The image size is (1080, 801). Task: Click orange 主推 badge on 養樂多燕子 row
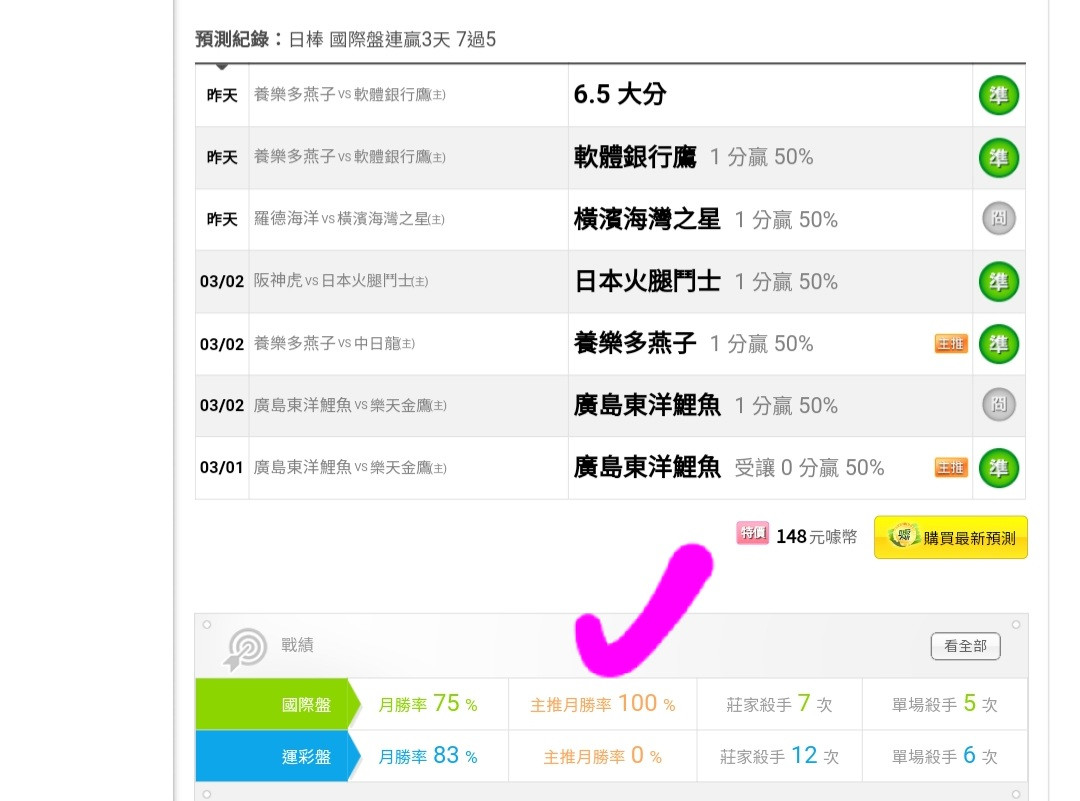click(x=951, y=344)
